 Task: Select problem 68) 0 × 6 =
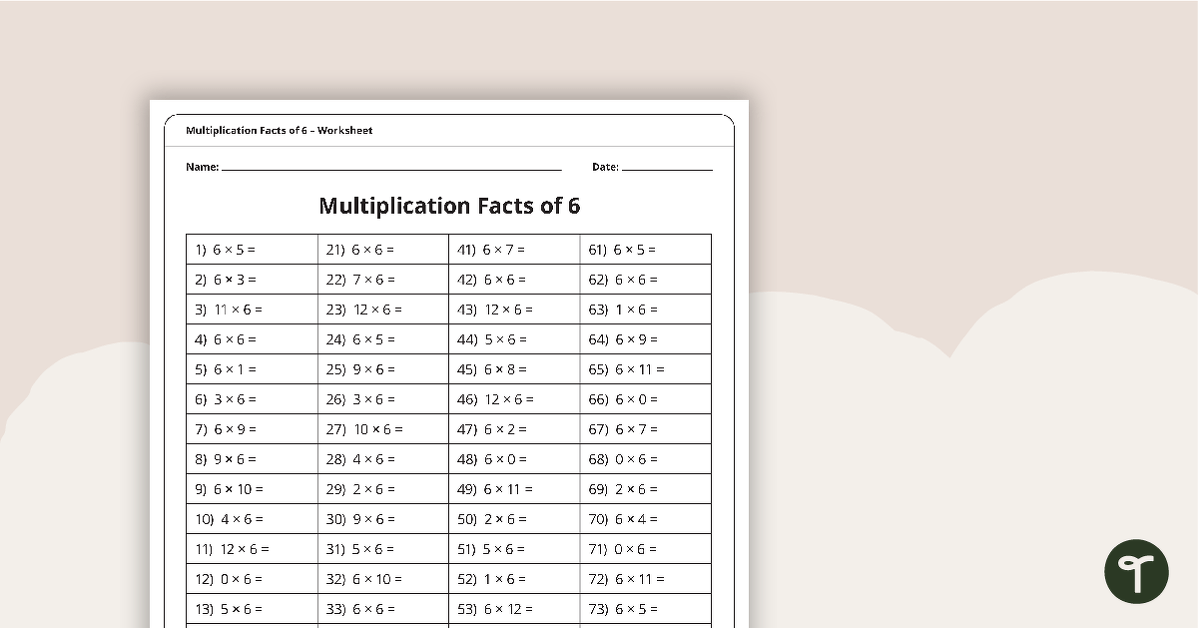pyautogui.click(x=622, y=459)
